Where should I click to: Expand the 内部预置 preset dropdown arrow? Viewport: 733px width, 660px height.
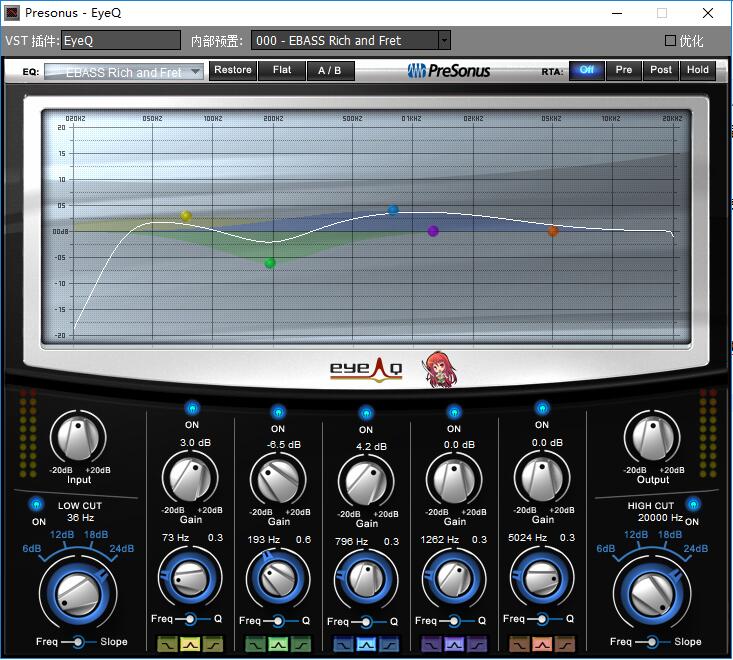[445, 41]
